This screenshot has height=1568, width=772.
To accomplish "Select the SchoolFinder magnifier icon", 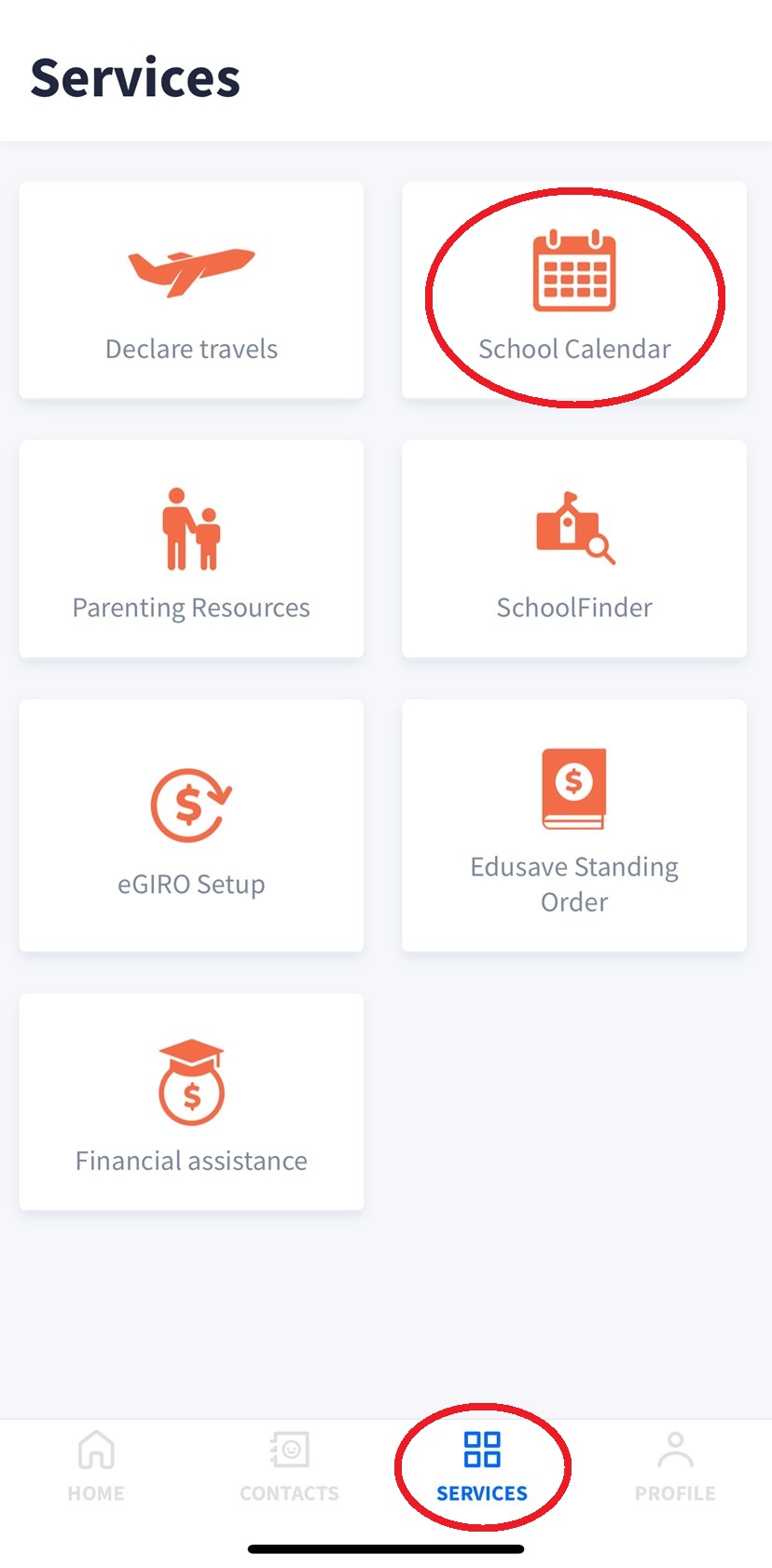I will 574,528.
